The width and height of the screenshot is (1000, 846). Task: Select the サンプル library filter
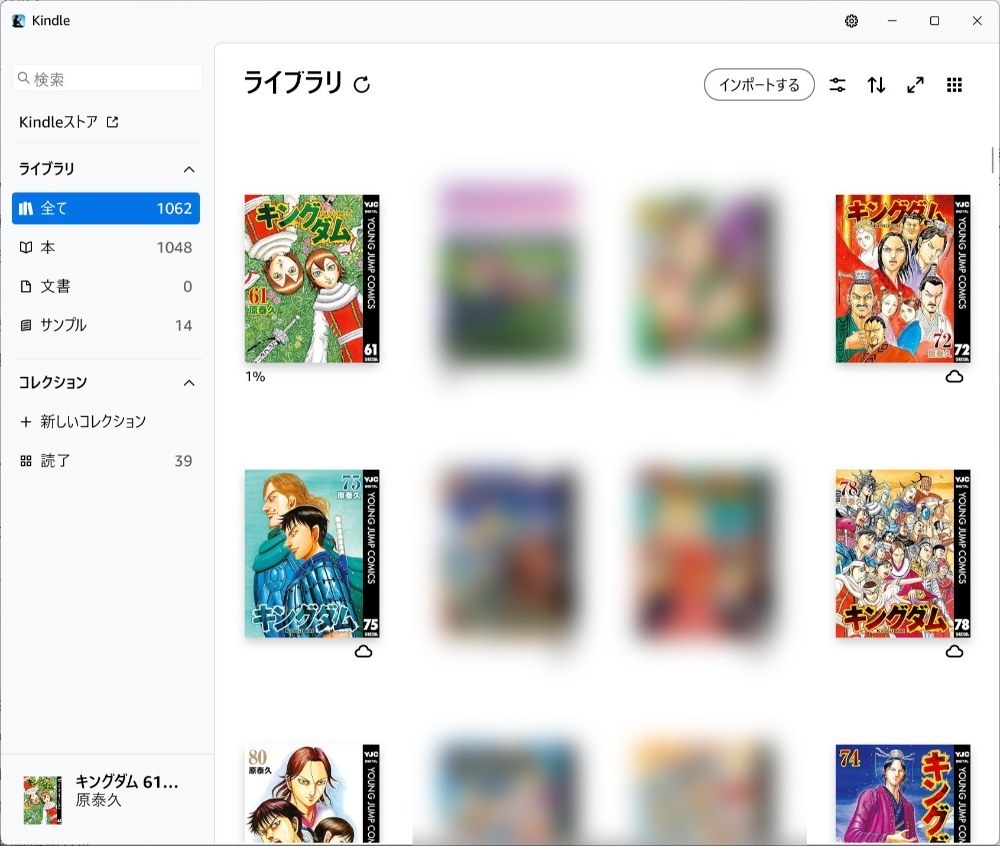pyautogui.click(x=106, y=325)
